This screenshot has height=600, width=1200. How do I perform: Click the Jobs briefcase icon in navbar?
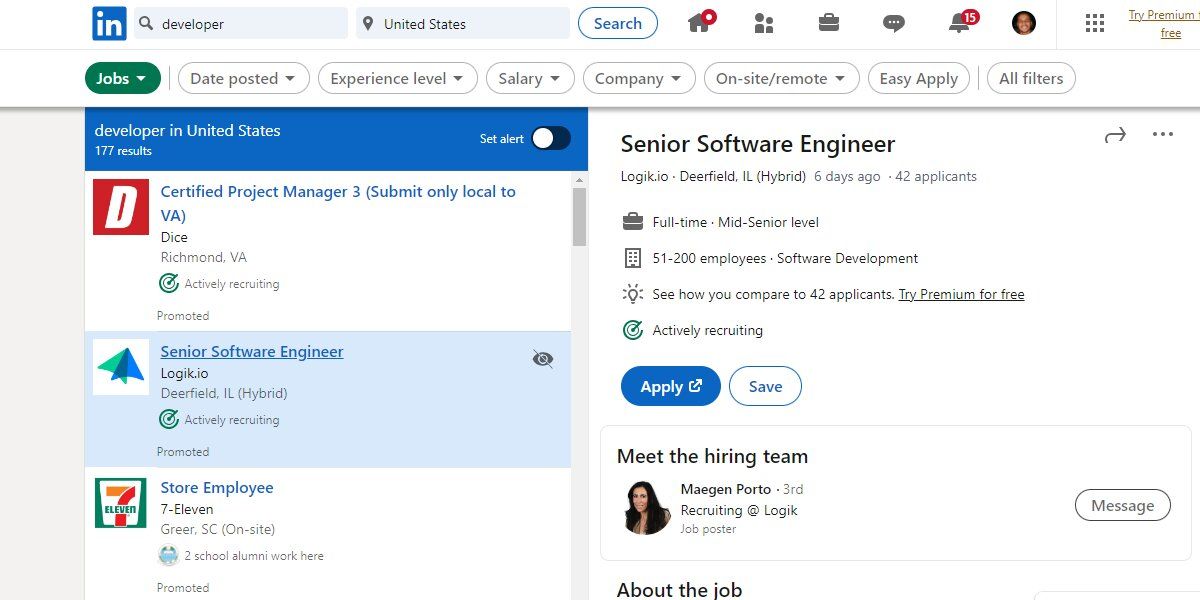click(x=828, y=23)
